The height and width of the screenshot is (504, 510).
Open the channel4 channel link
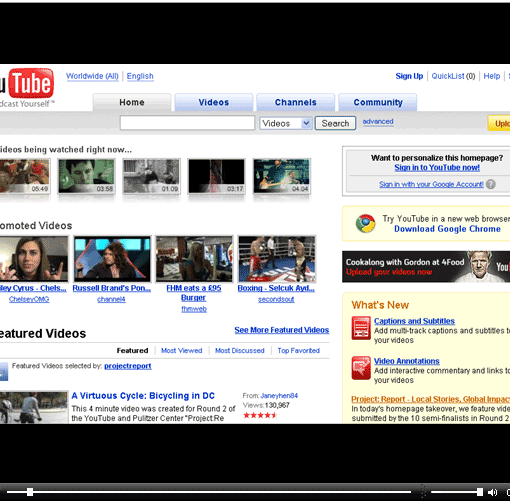coord(111,299)
